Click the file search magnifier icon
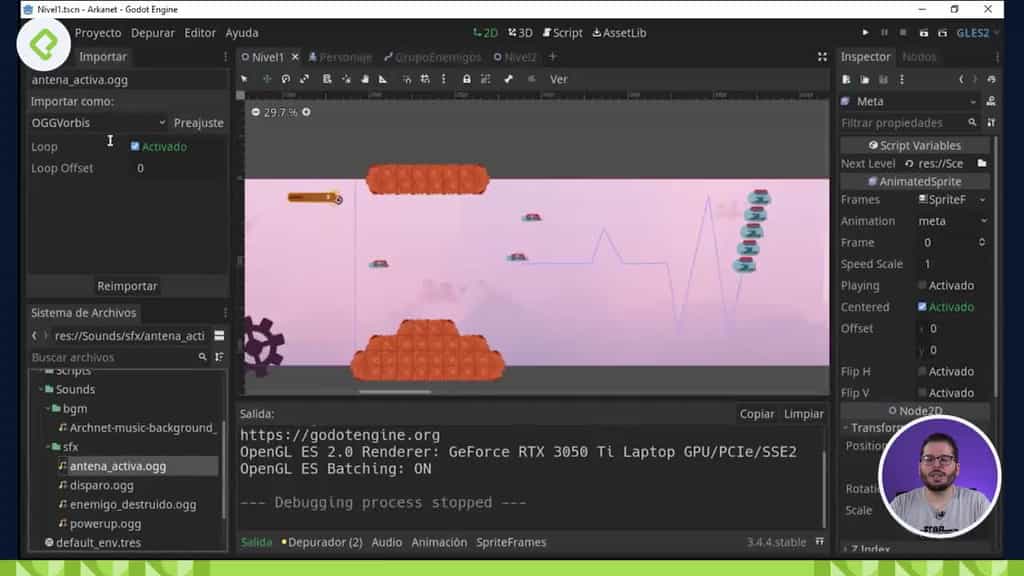Viewport: 1024px width, 576px height. (202, 357)
